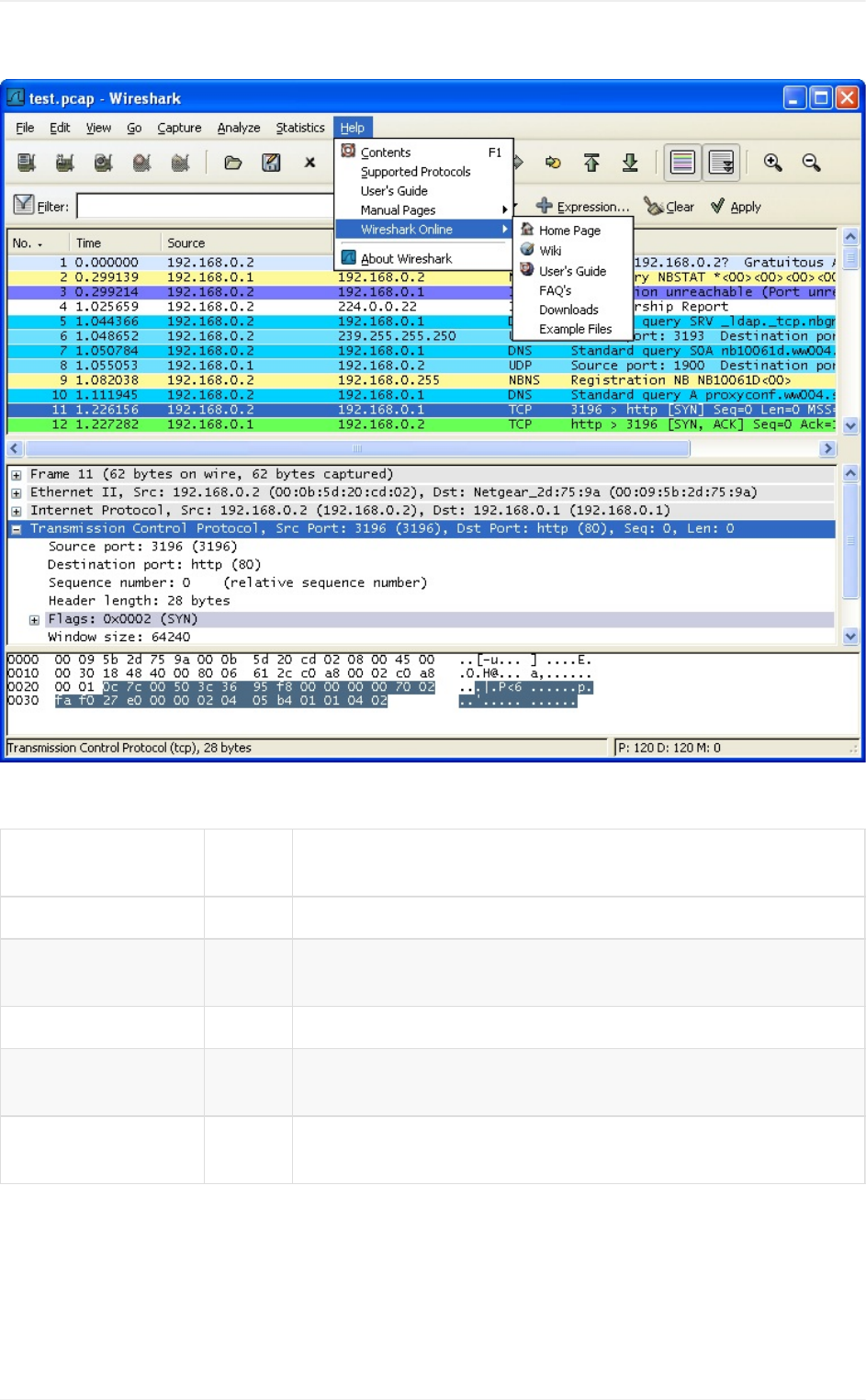
Task: Start a new live capture from the toolbar
Action: (103, 163)
